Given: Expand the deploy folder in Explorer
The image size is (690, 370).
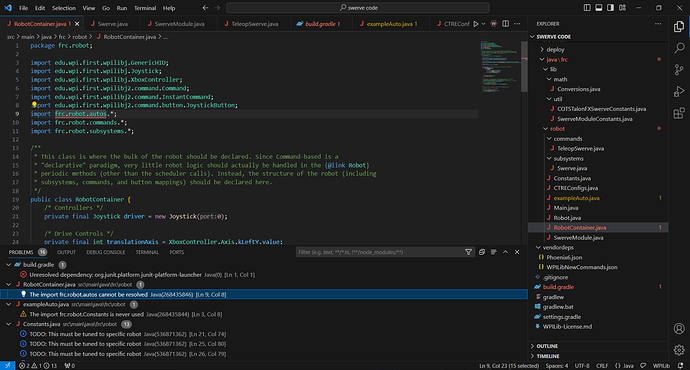Looking at the screenshot, I should pos(555,50).
